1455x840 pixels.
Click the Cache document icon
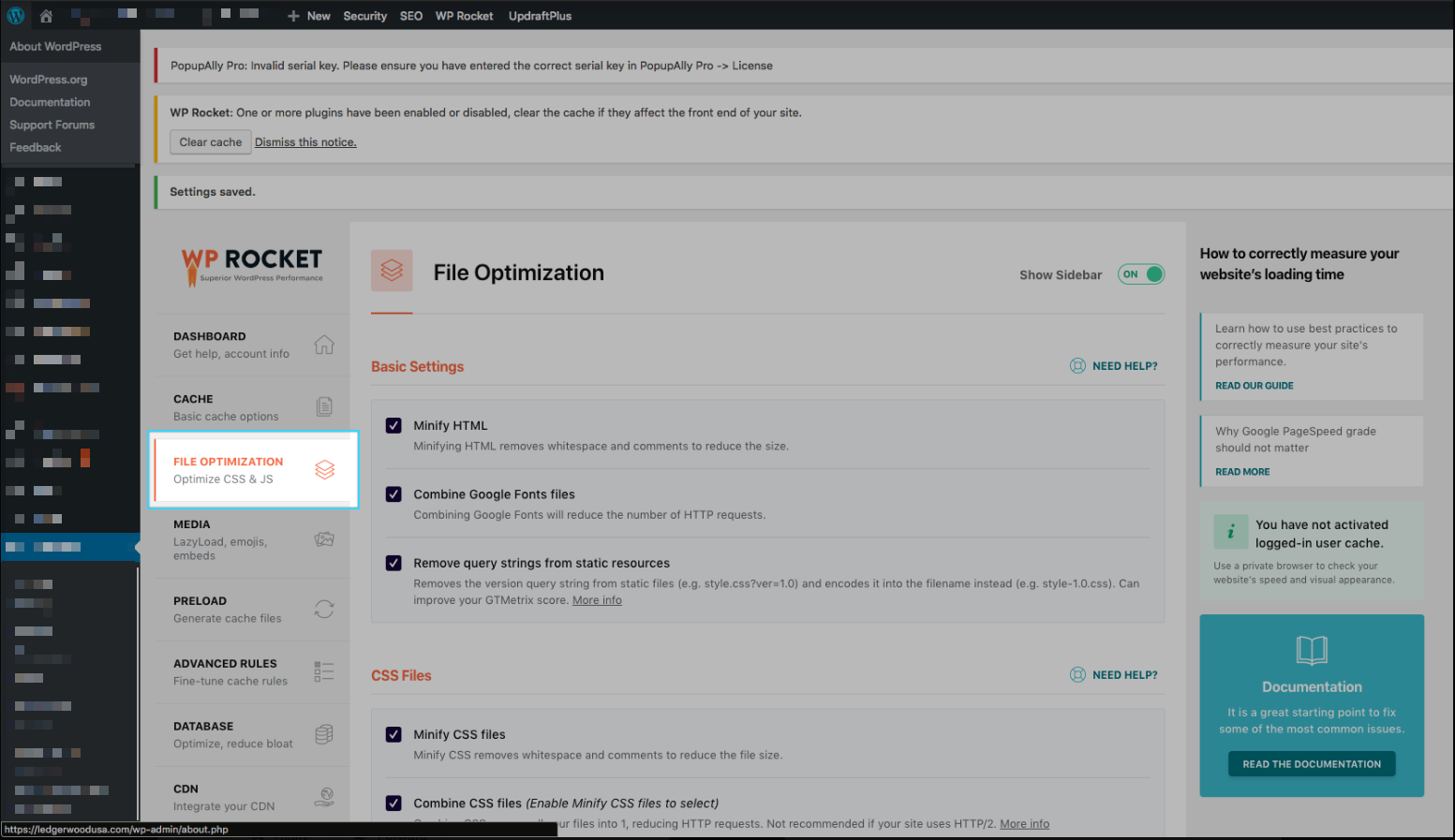coord(324,406)
